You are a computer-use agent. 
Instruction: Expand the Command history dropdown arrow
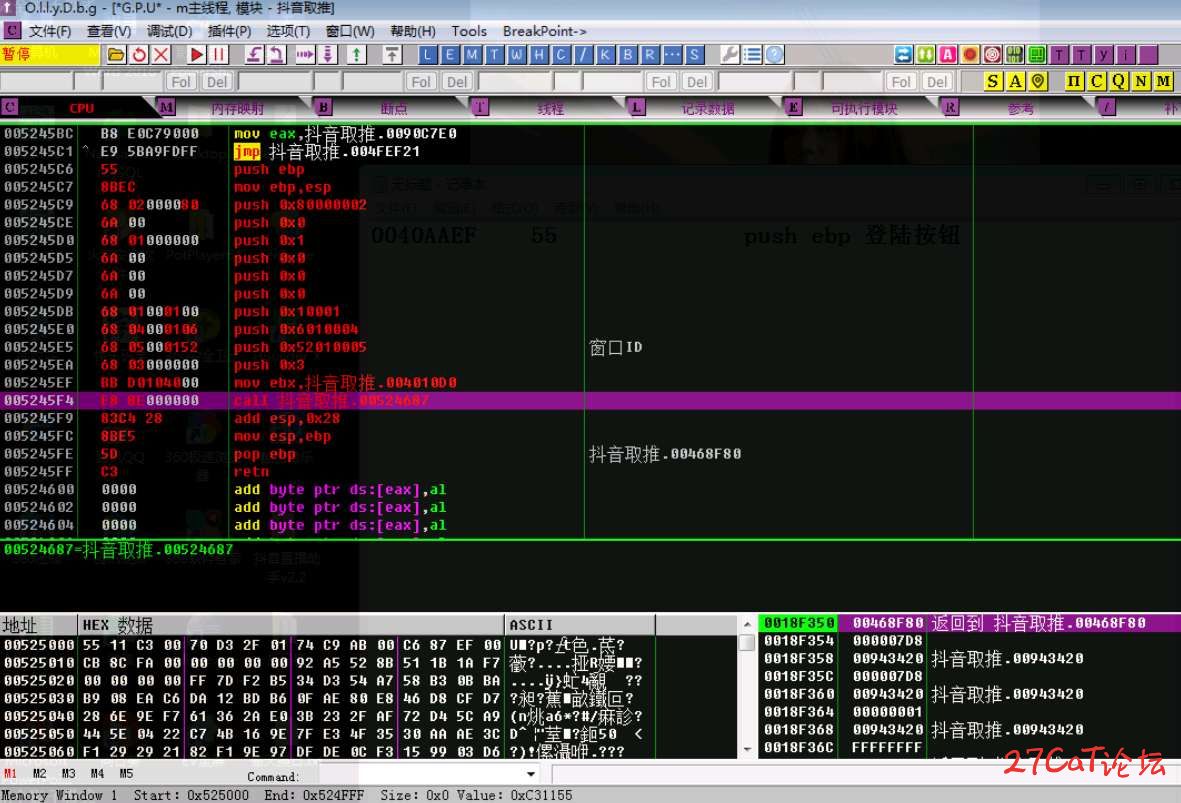[x=531, y=774]
